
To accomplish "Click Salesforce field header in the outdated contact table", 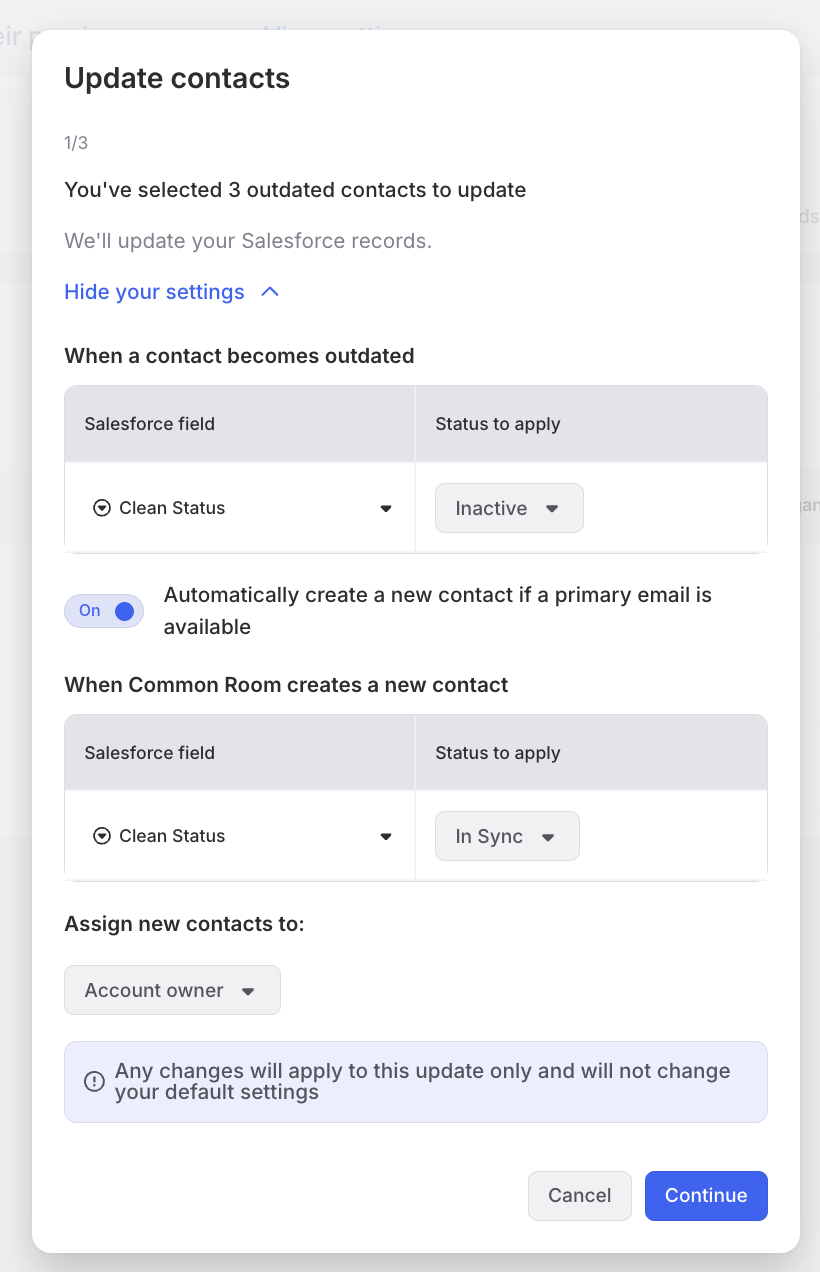I will 150,424.
